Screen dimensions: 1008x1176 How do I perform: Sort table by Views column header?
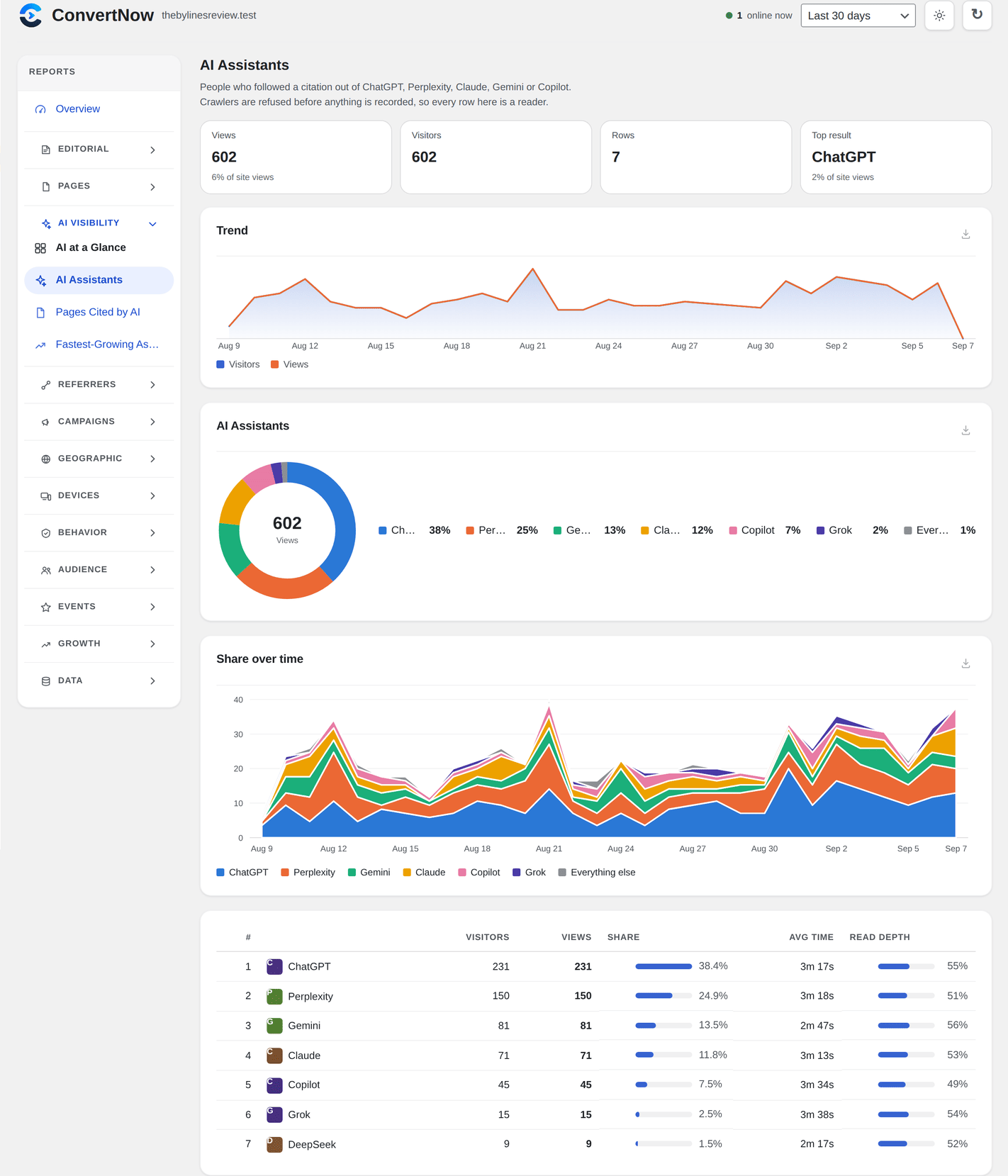point(576,937)
